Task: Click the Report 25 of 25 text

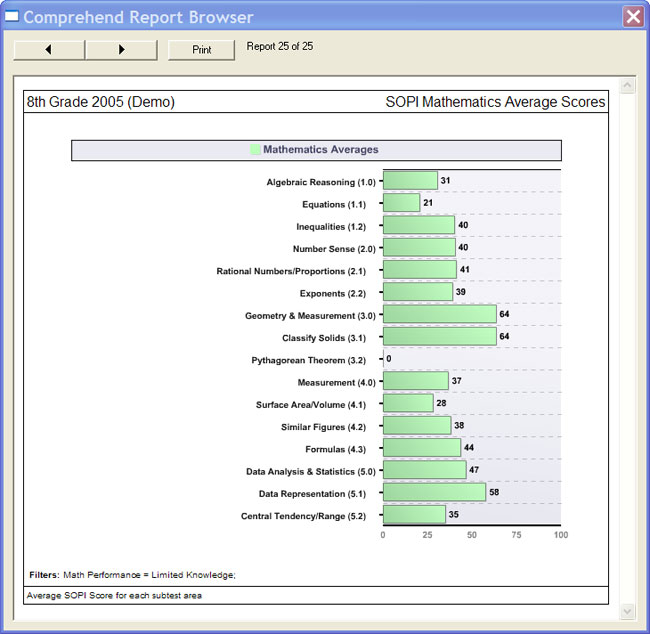Action: pyautogui.click(x=280, y=46)
